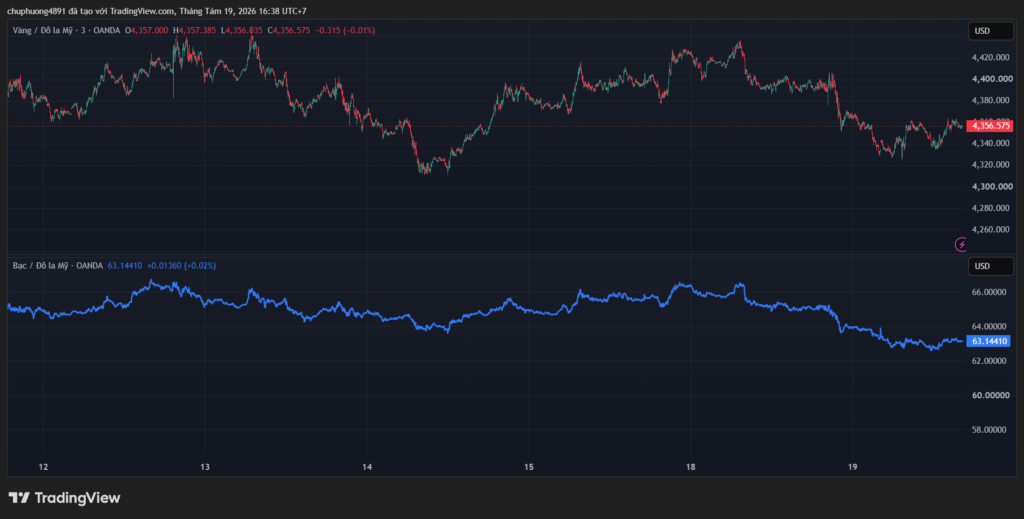This screenshot has height=519, width=1024.
Task: Select the Vàng / Đô la Mỹ symbol legend
Action: [x=67, y=30]
